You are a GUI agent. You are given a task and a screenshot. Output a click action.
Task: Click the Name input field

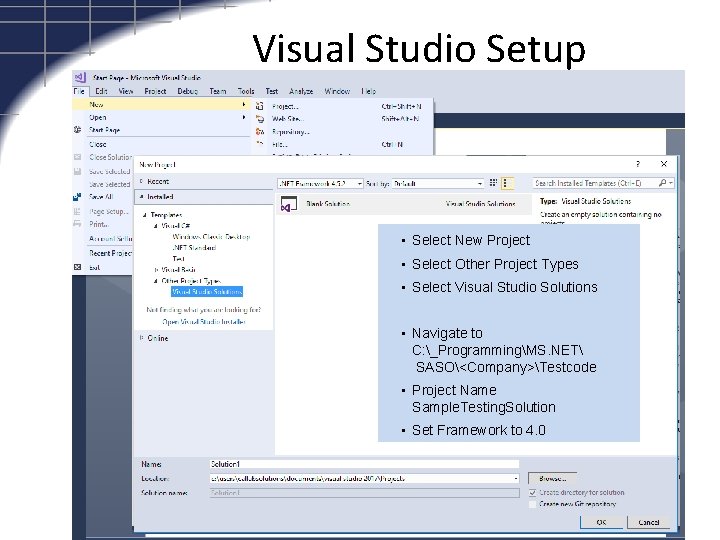coord(364,464)
